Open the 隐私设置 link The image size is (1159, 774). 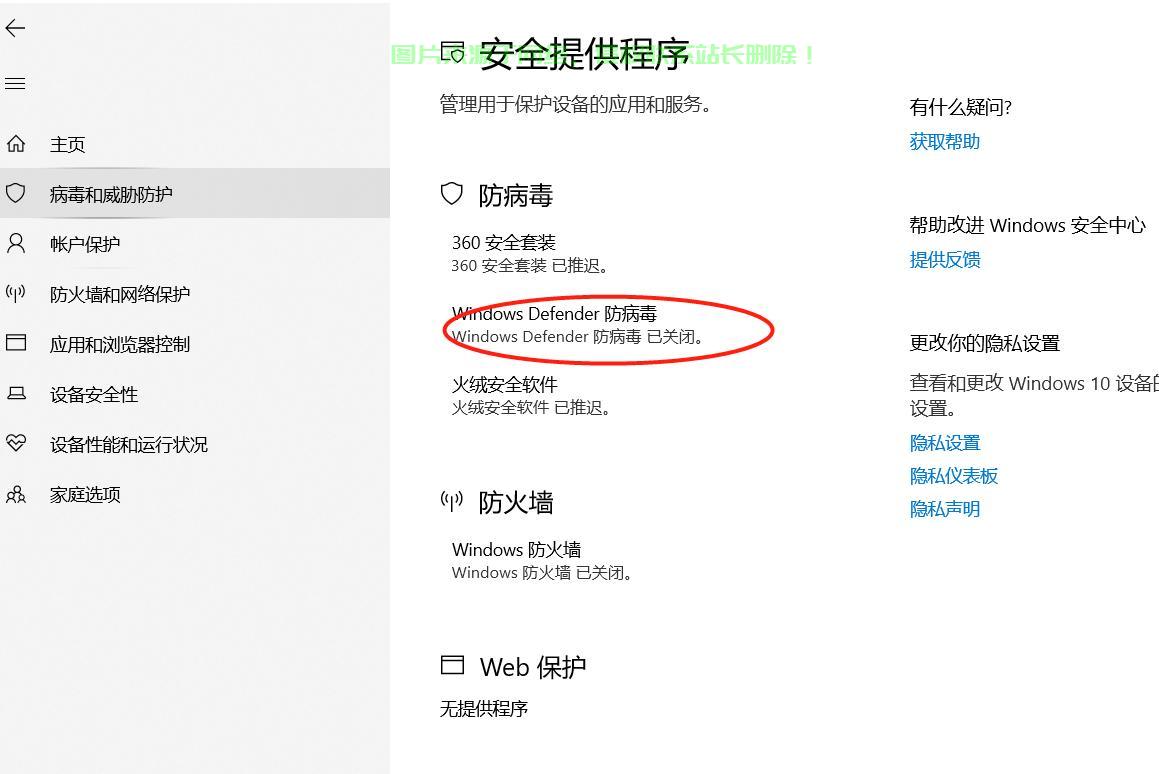(x=945, y=443)
